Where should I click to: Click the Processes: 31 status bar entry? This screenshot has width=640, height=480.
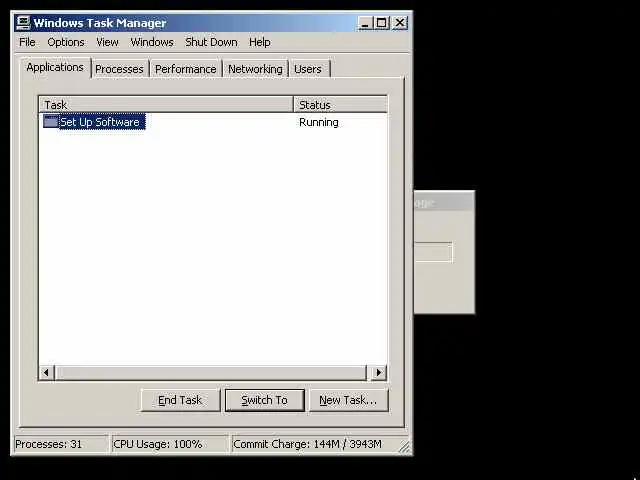[60, 444]
